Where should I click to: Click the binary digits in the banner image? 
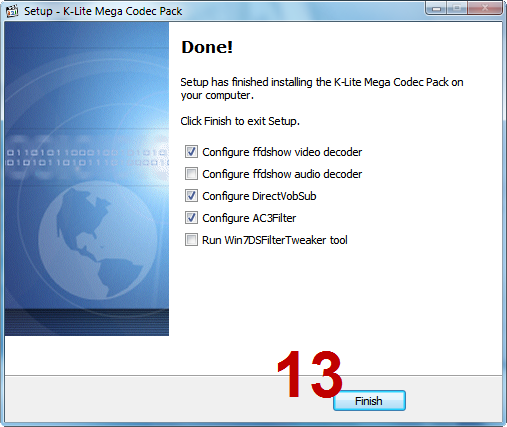(x=87, y=158)
